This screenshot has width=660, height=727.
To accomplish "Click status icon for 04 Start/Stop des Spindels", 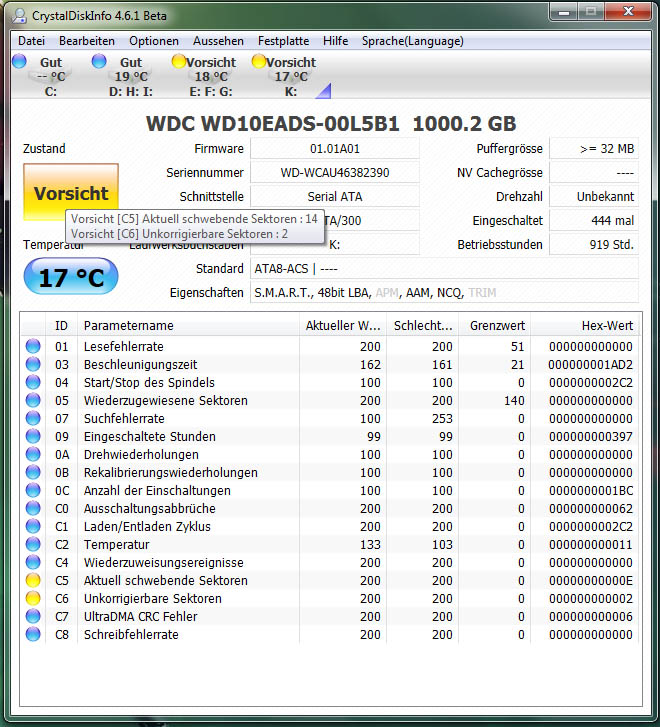I will pos(33,382).
